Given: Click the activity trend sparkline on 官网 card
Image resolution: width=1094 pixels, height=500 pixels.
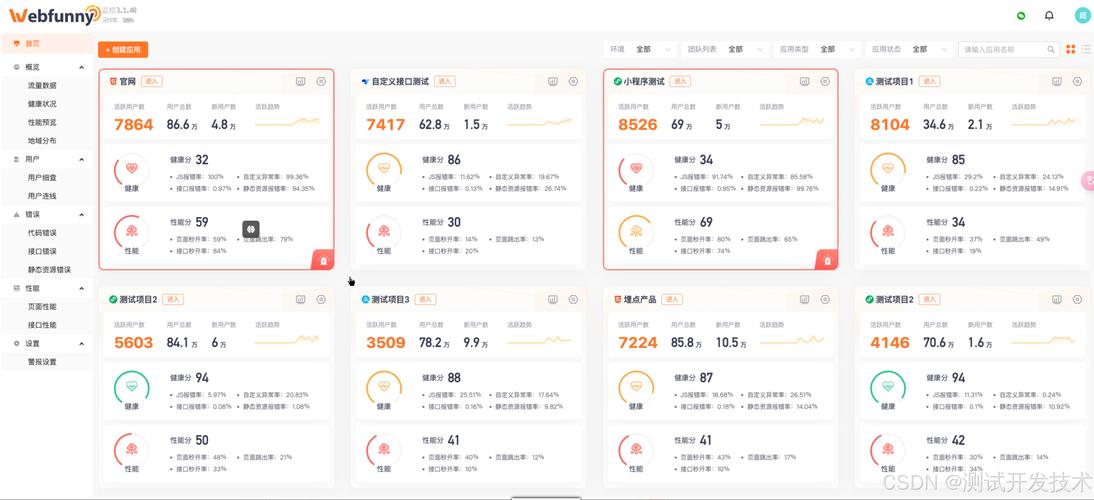Looking at the screenshot, I should click(287, 123).
